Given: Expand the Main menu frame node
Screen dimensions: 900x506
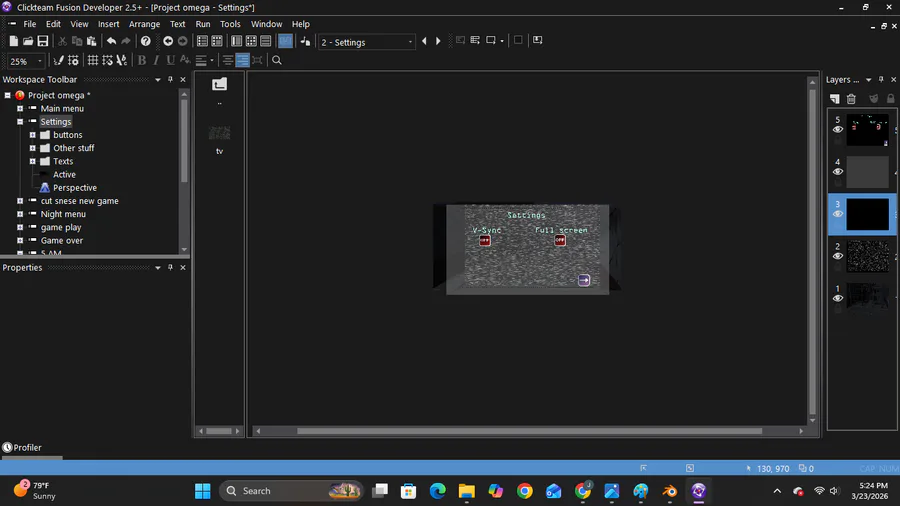Looking at the screenshot, I should [20, 108].
